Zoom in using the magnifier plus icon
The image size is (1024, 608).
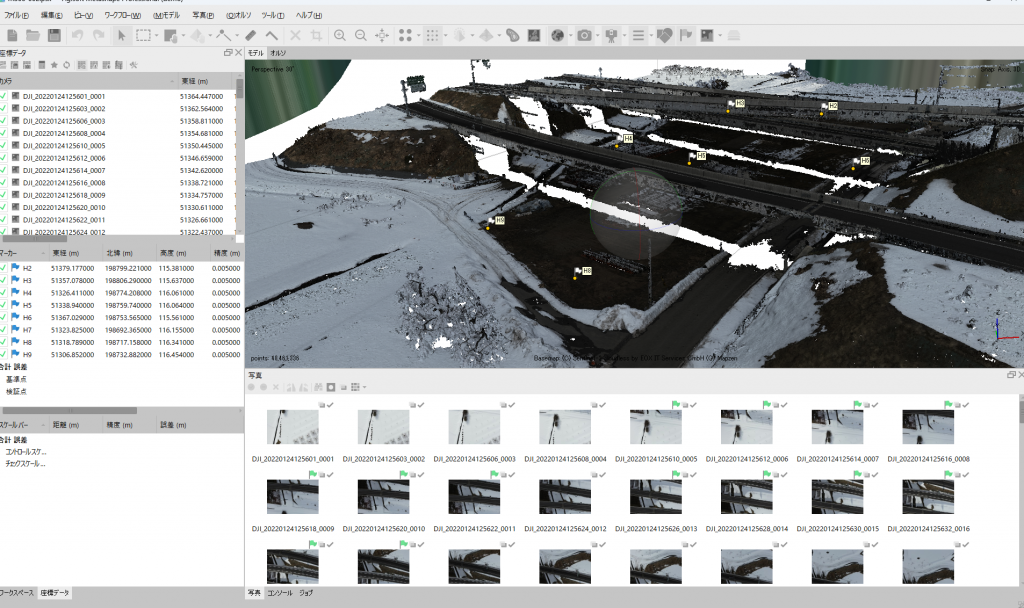(x=340, y=36)
